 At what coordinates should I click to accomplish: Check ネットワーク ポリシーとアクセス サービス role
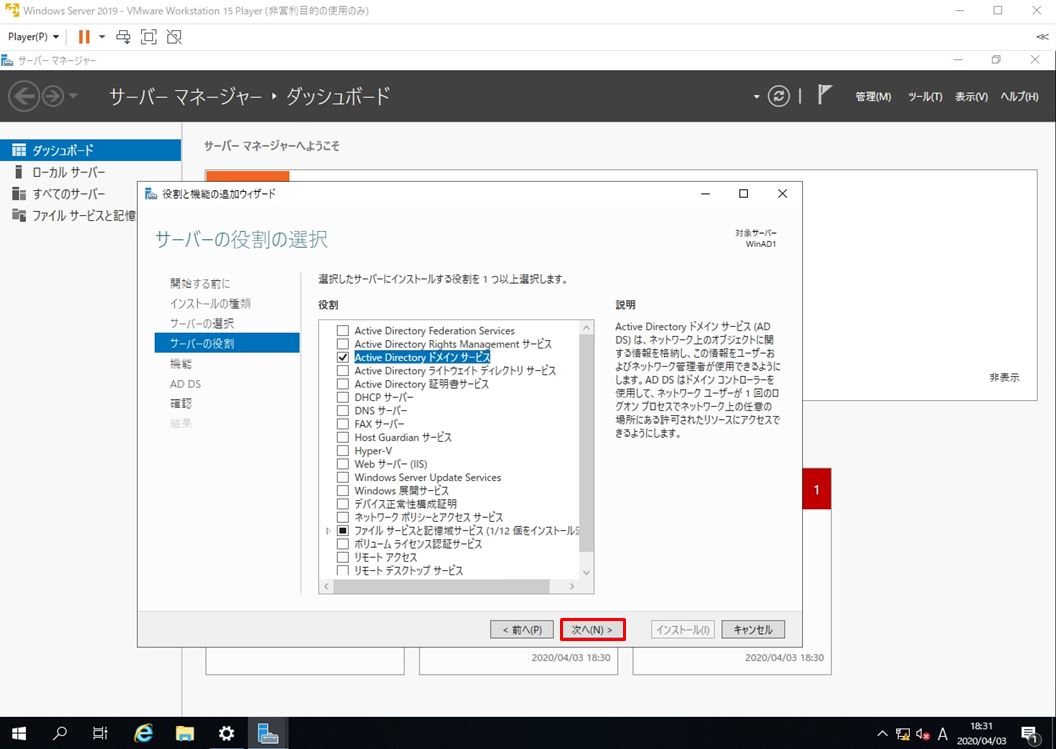(343, 517)
